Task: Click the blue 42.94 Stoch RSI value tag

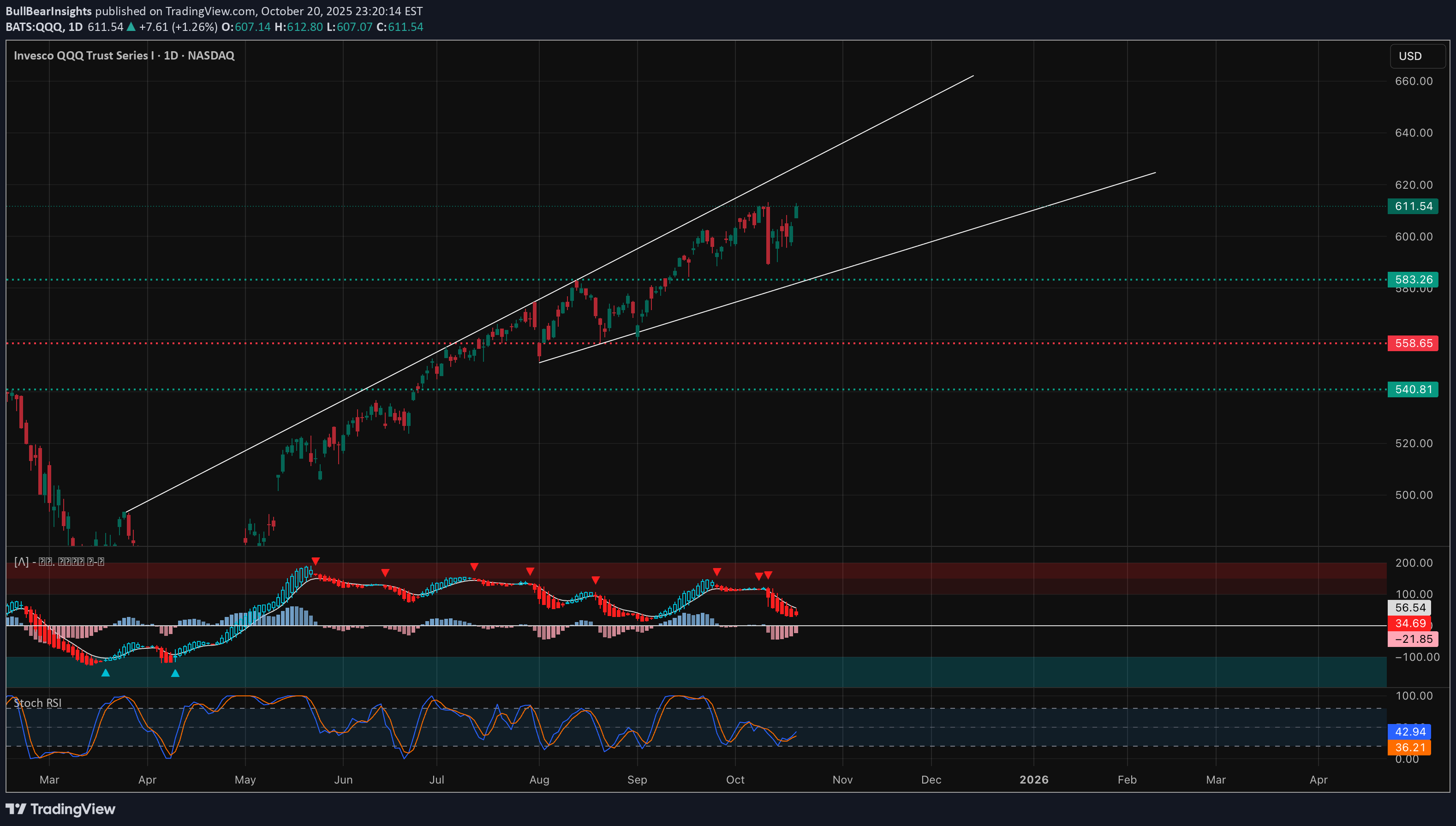Action: (1409, 731)
